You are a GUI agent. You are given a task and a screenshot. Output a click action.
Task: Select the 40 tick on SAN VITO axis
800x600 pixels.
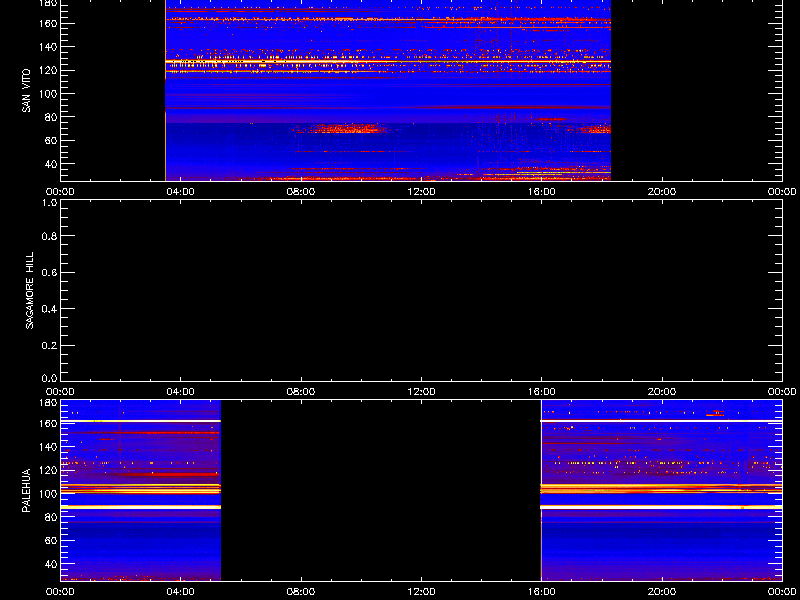(x=52, y=164)
